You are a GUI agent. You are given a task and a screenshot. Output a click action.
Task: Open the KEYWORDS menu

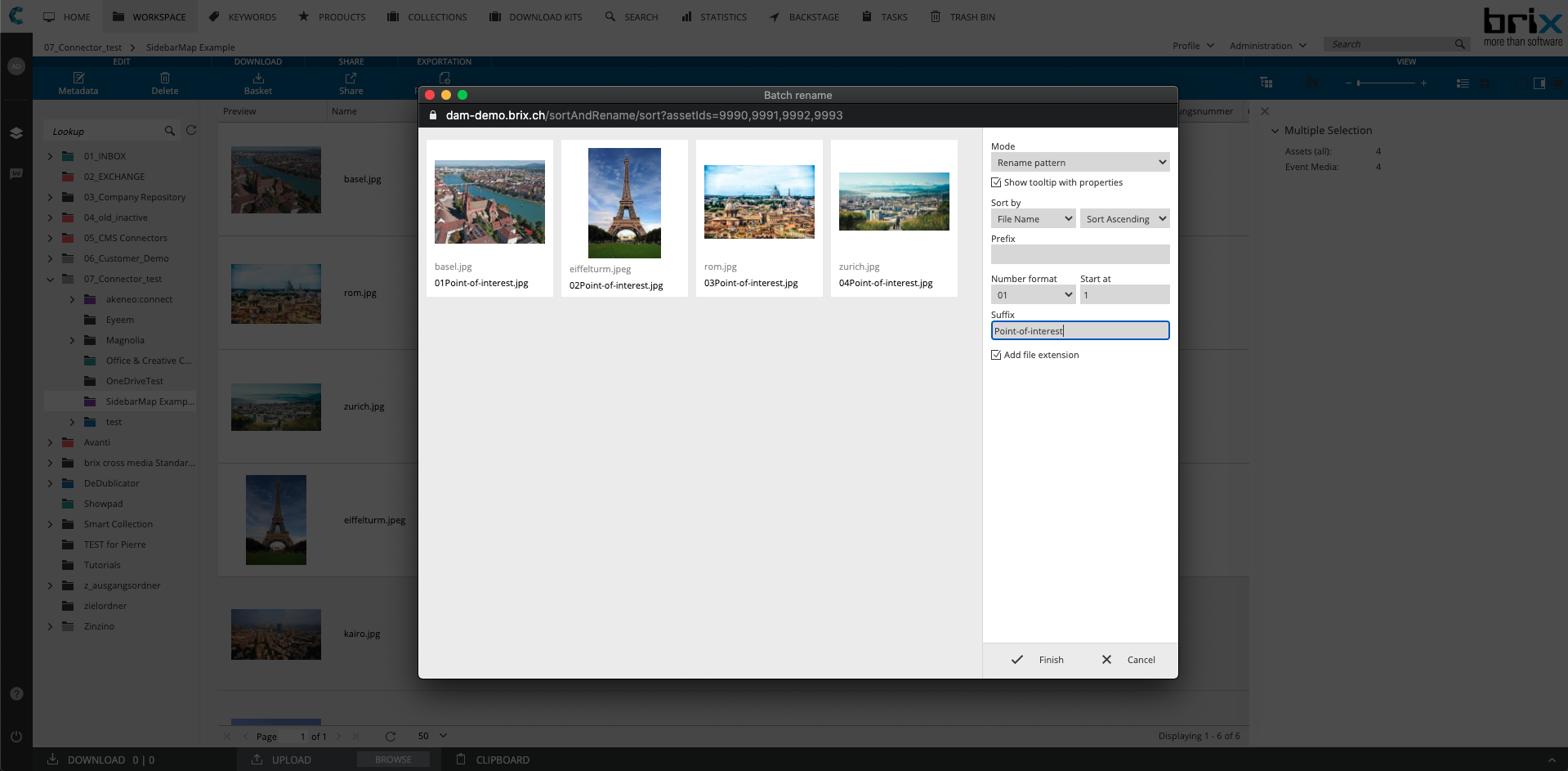tap(243, 16)
